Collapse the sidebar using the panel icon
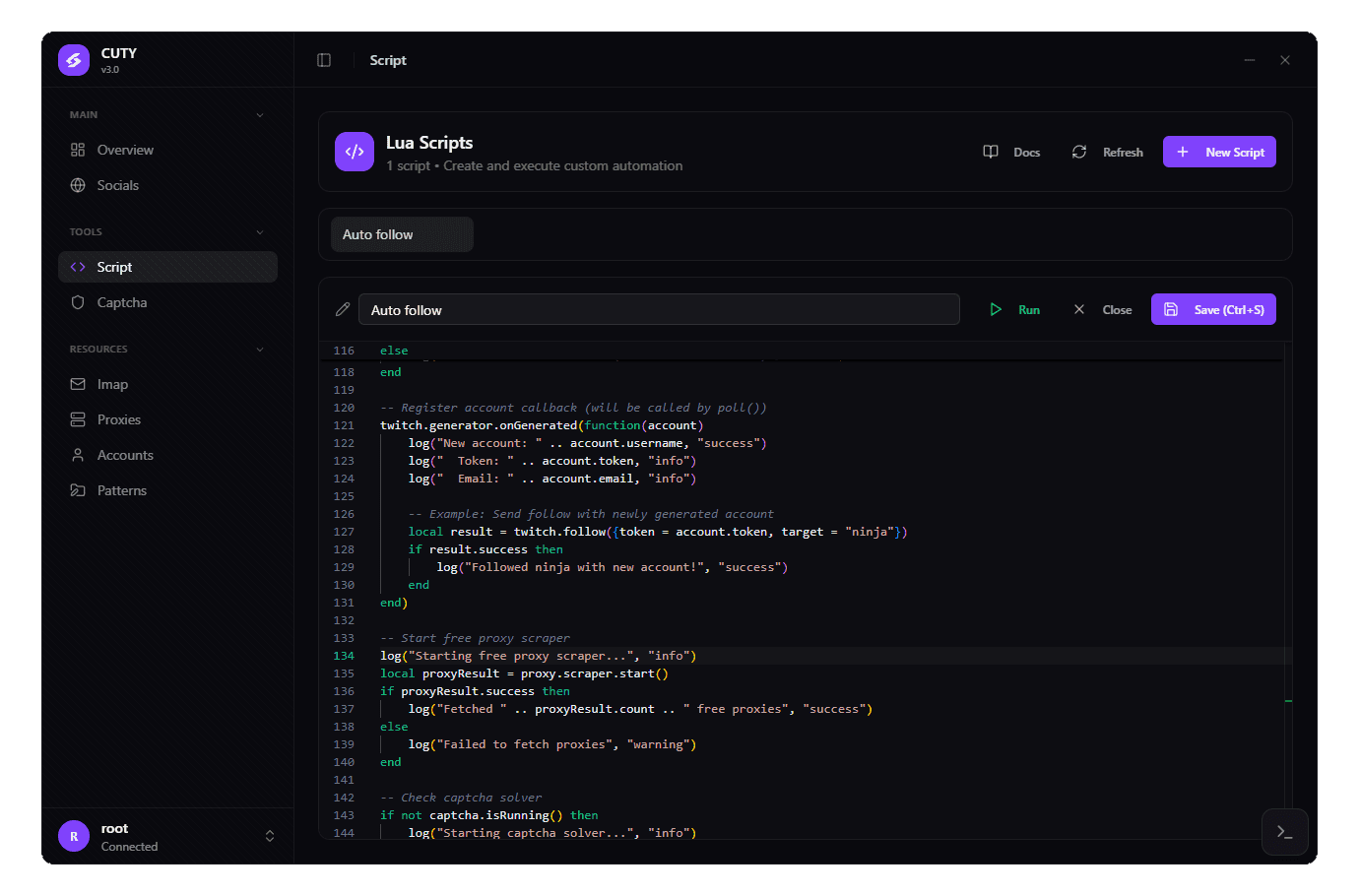 coord(324,59)
